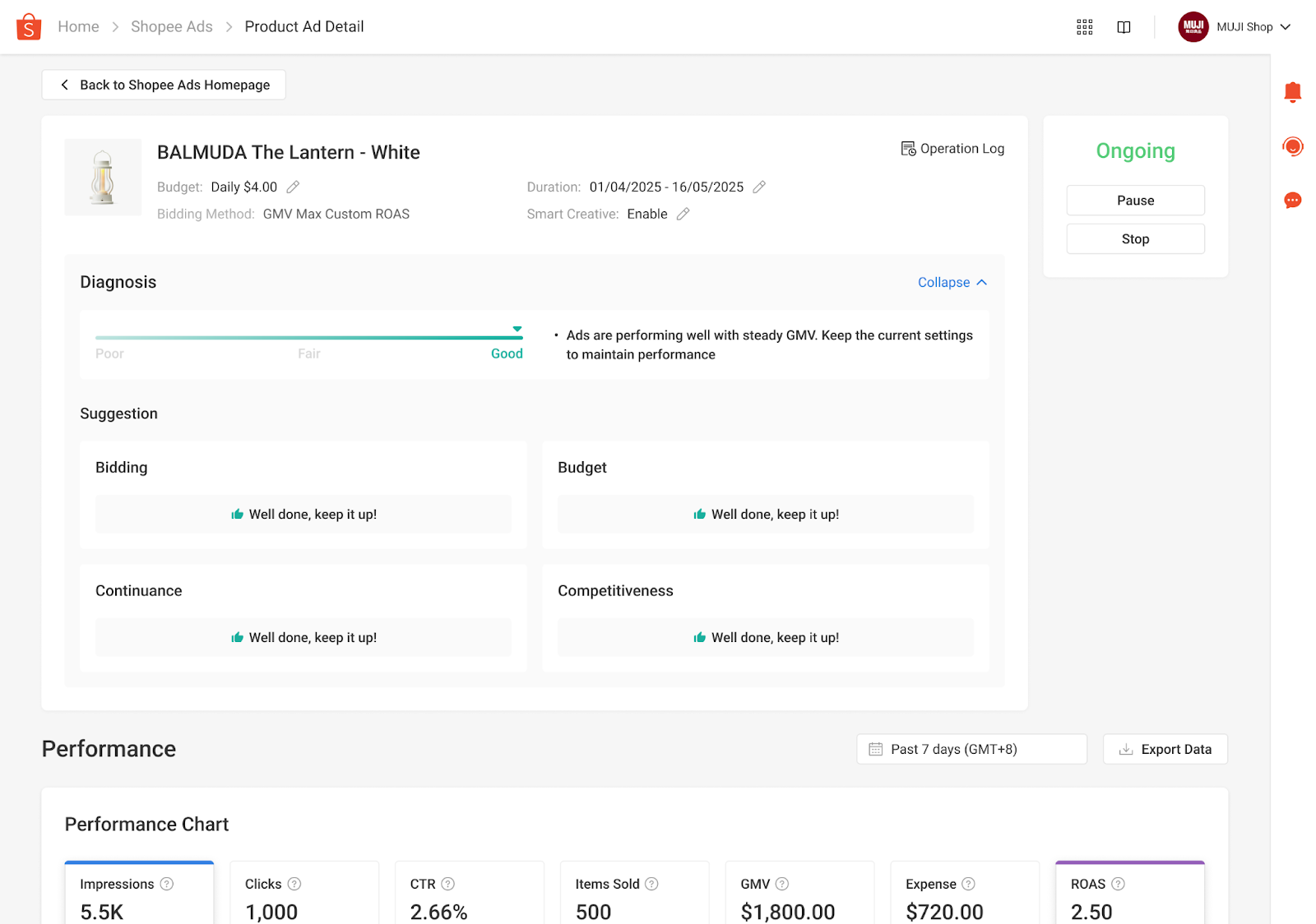Click GMV help question icon
The image size is (1316, 924).
(782, 884)
